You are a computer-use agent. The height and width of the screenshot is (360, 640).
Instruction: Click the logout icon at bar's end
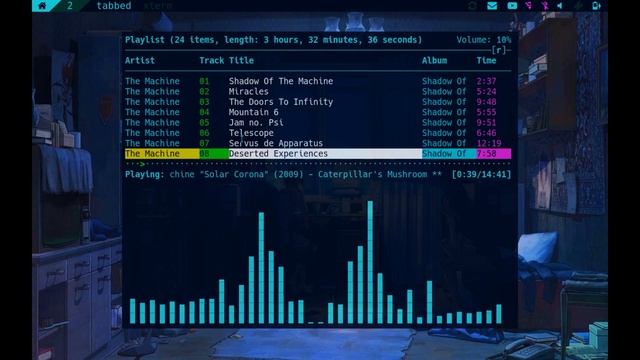click(596, 6)
